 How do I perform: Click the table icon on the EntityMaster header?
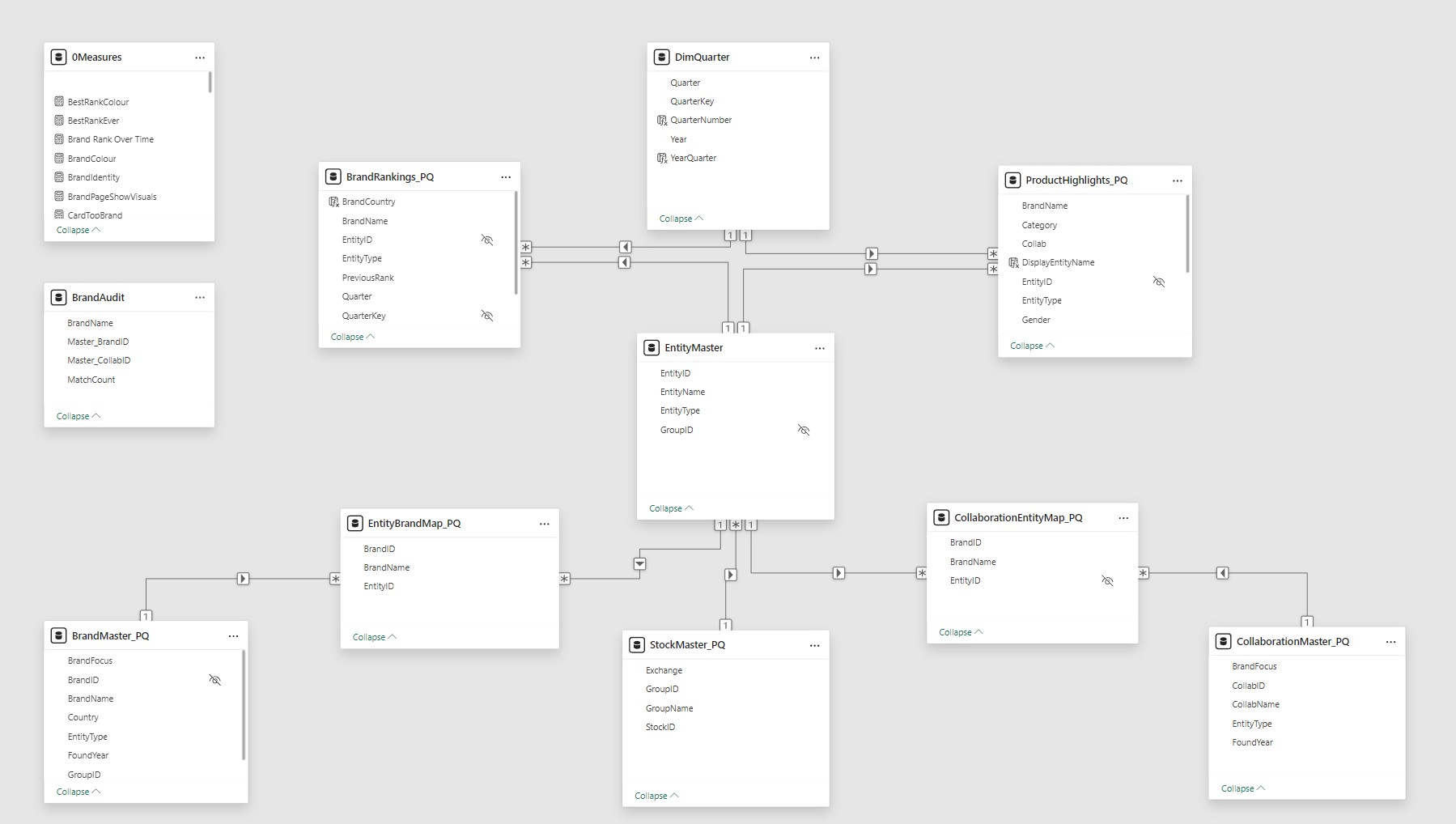[x=652, y=347]
